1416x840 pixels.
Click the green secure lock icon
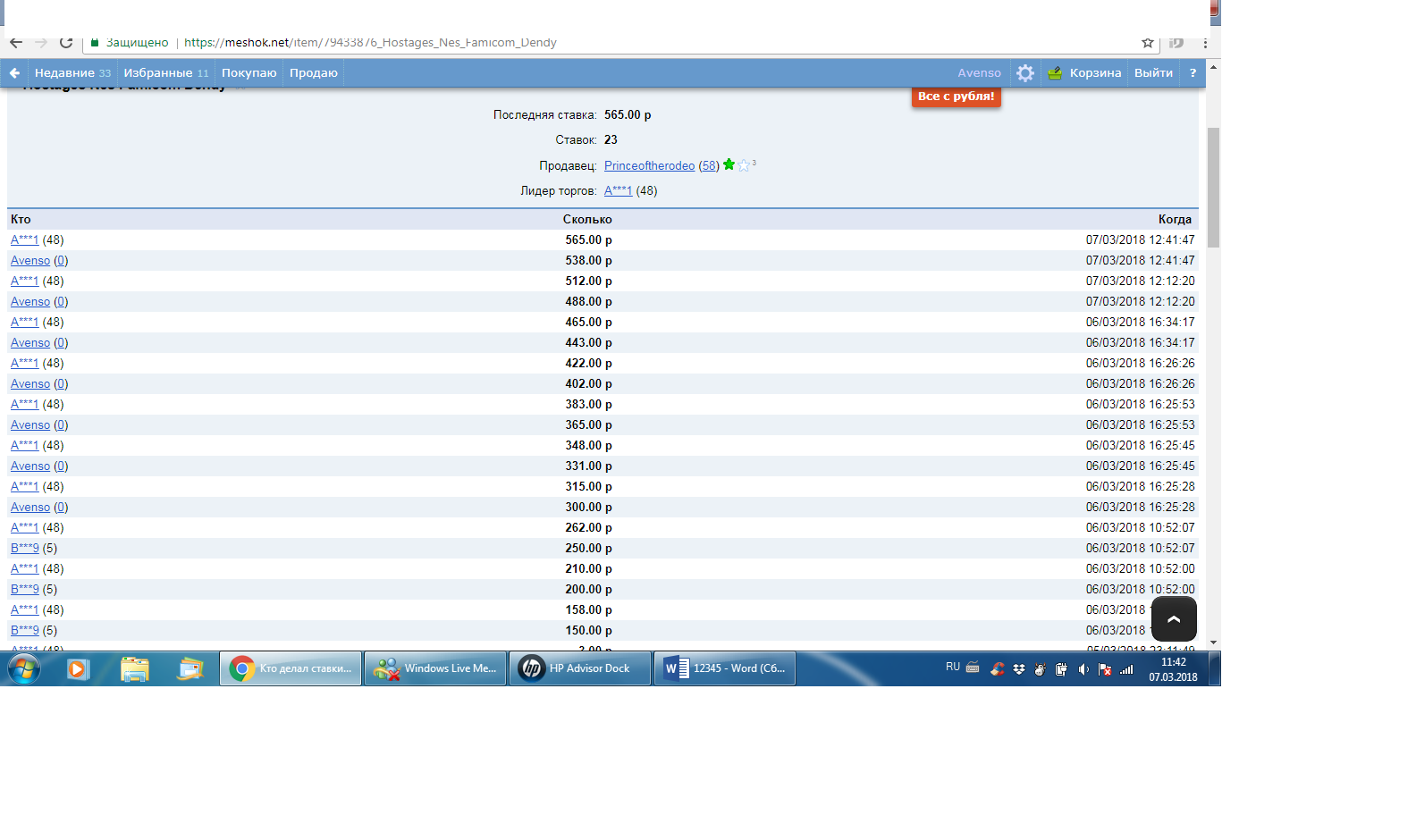(x=95, y=42)
